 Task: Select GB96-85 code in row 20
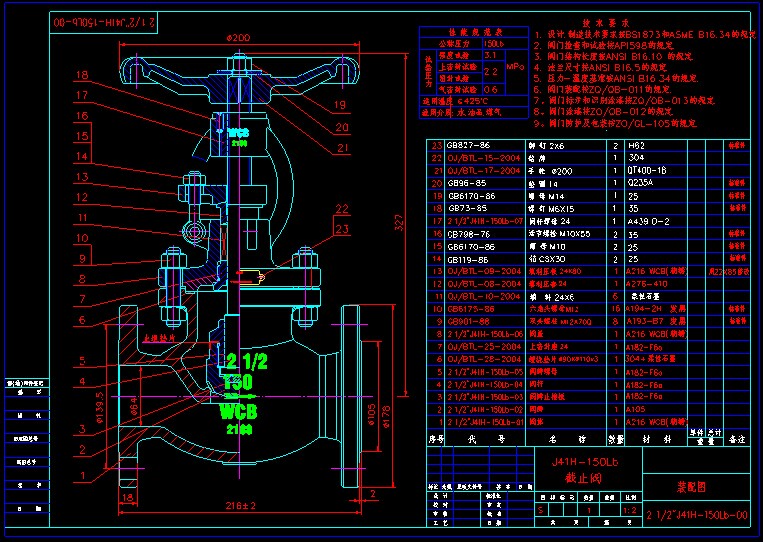[466, 183]
